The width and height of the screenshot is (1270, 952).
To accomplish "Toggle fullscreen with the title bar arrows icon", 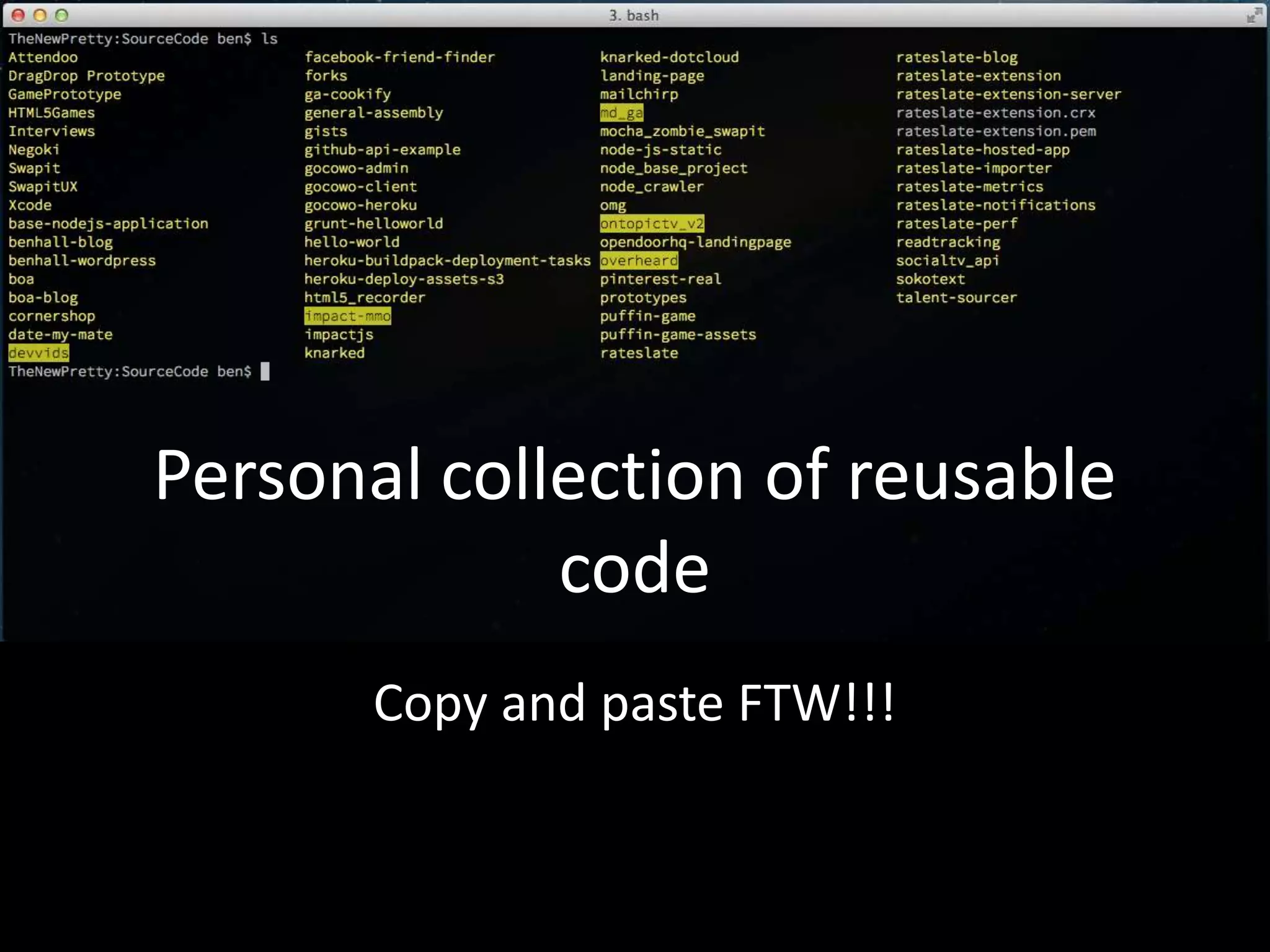I will [x=1254, y=15].
